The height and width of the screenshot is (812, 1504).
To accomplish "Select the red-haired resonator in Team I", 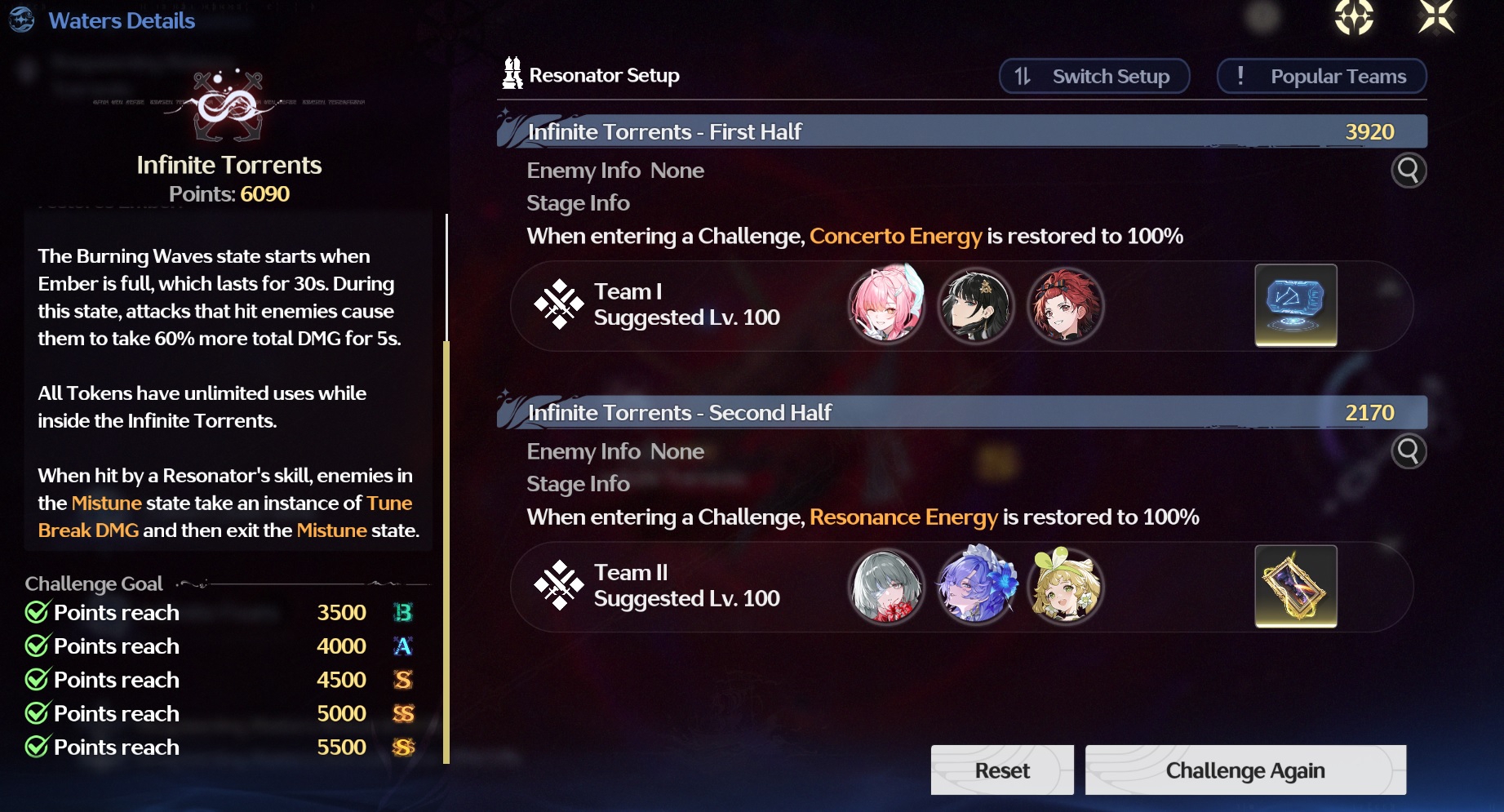I will point(1066,305).
